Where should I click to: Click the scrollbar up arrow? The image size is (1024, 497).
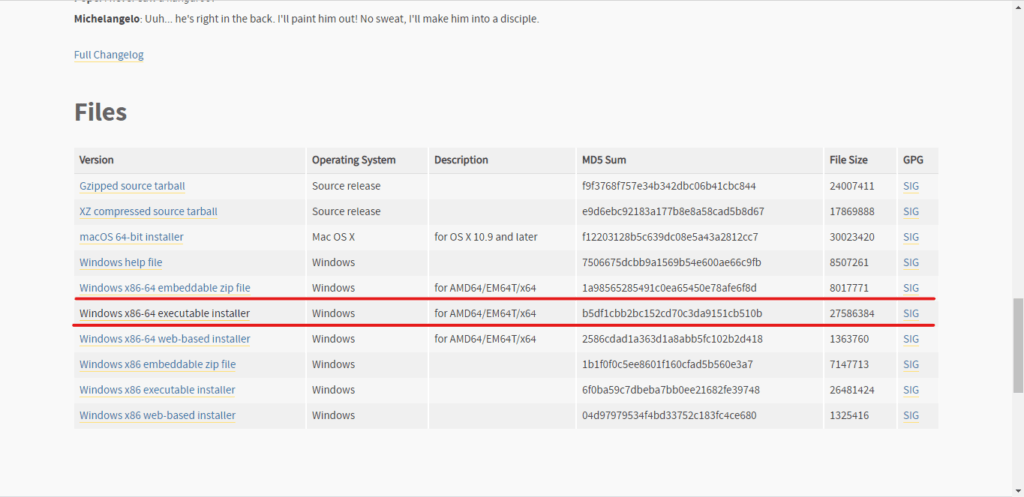click(1017, 6)
